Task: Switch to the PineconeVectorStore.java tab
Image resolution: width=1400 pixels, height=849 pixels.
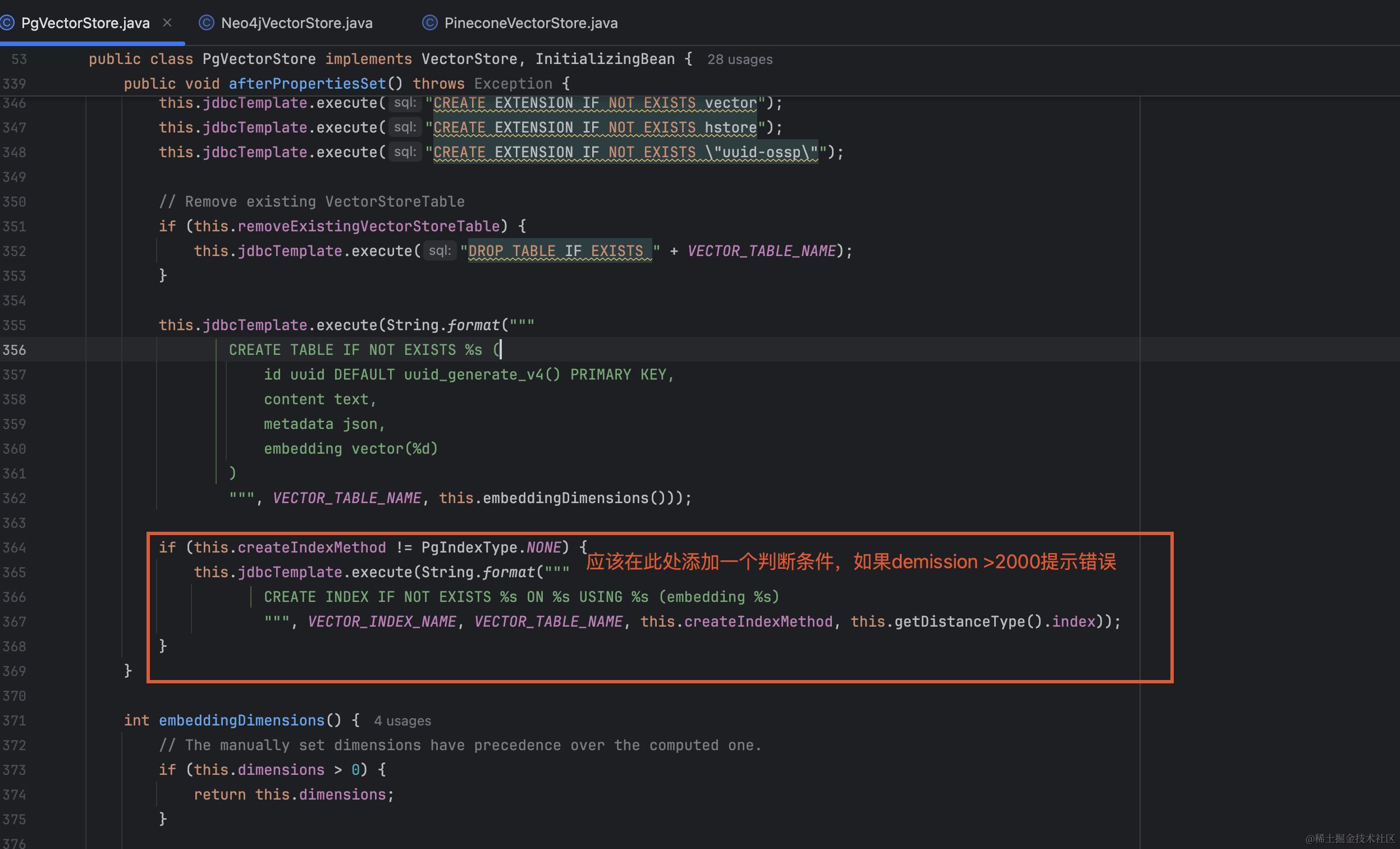Action: click(531, 23)
